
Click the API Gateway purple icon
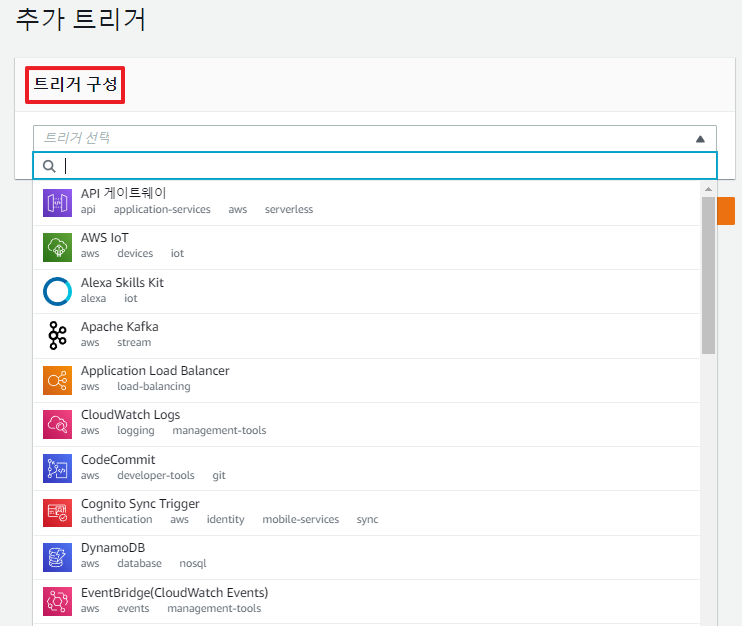click(57, 203)
